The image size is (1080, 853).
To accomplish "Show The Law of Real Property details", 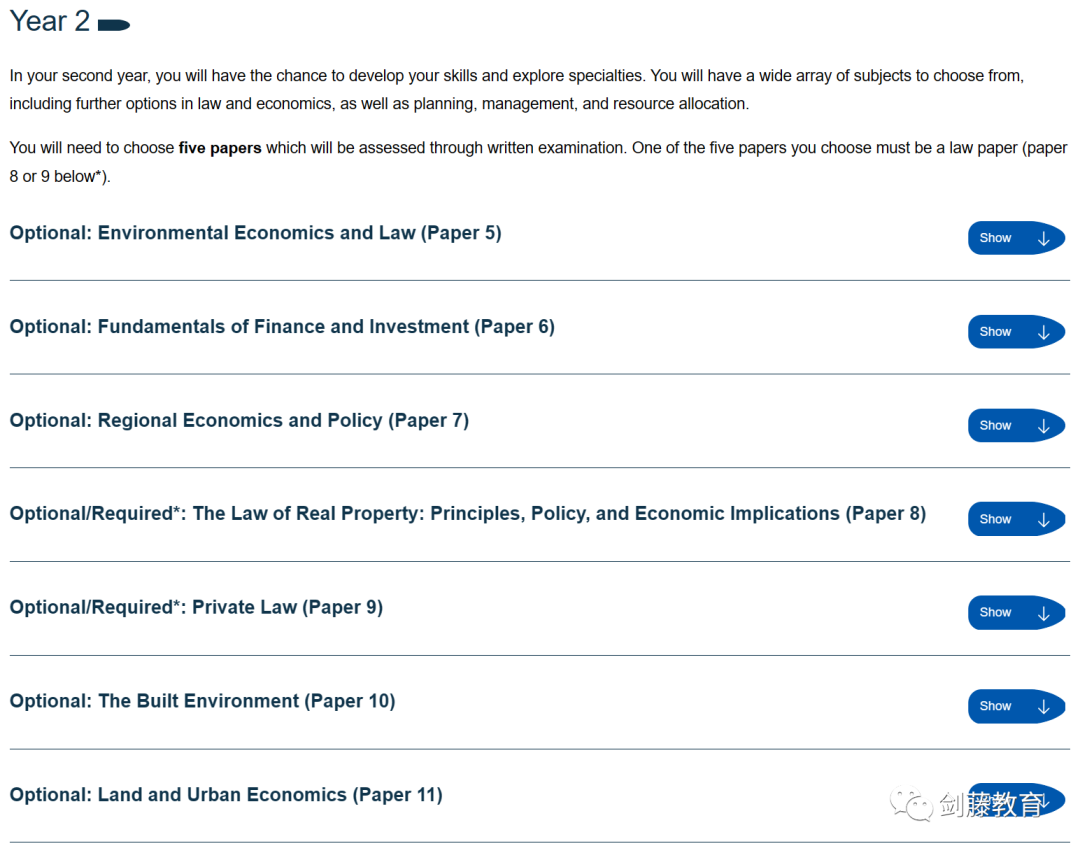I will (1016, 519).
